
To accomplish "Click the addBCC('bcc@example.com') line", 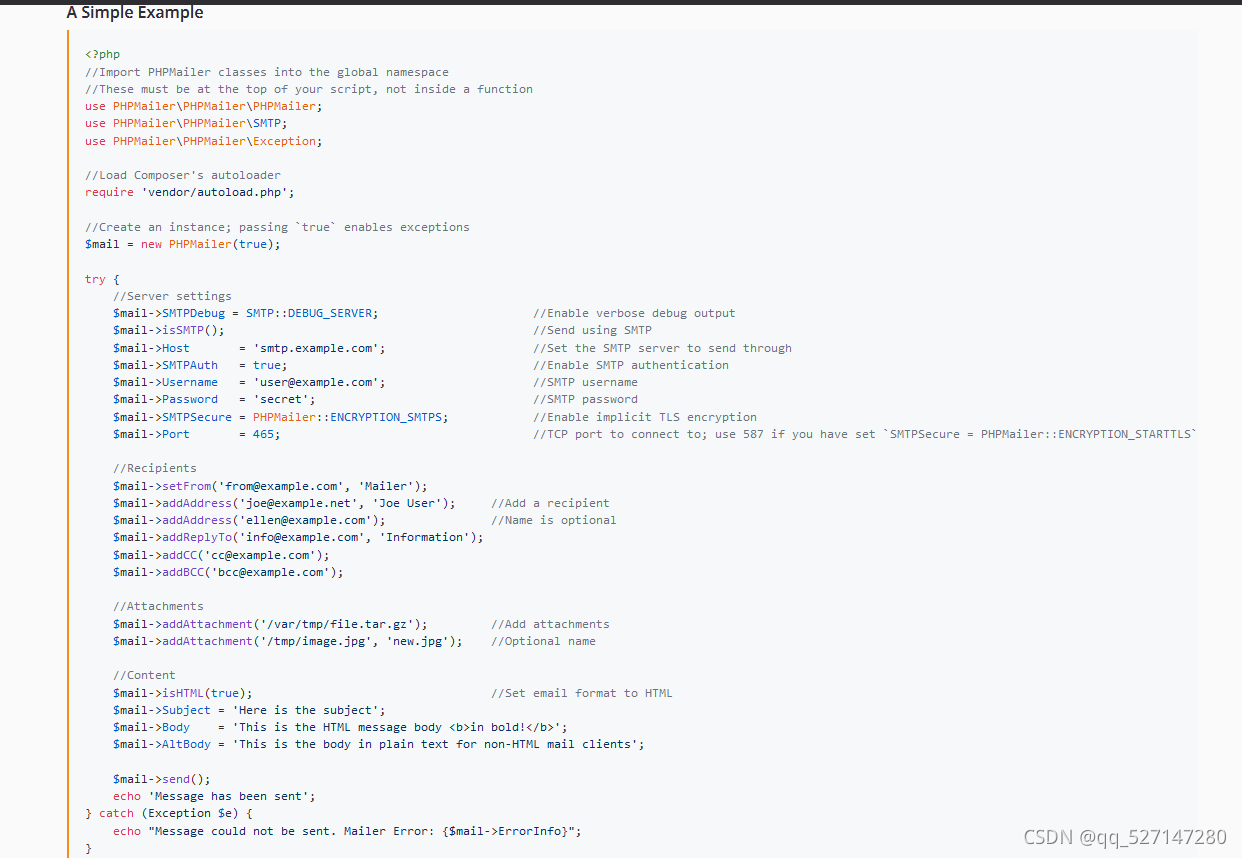I will [228, 572].
